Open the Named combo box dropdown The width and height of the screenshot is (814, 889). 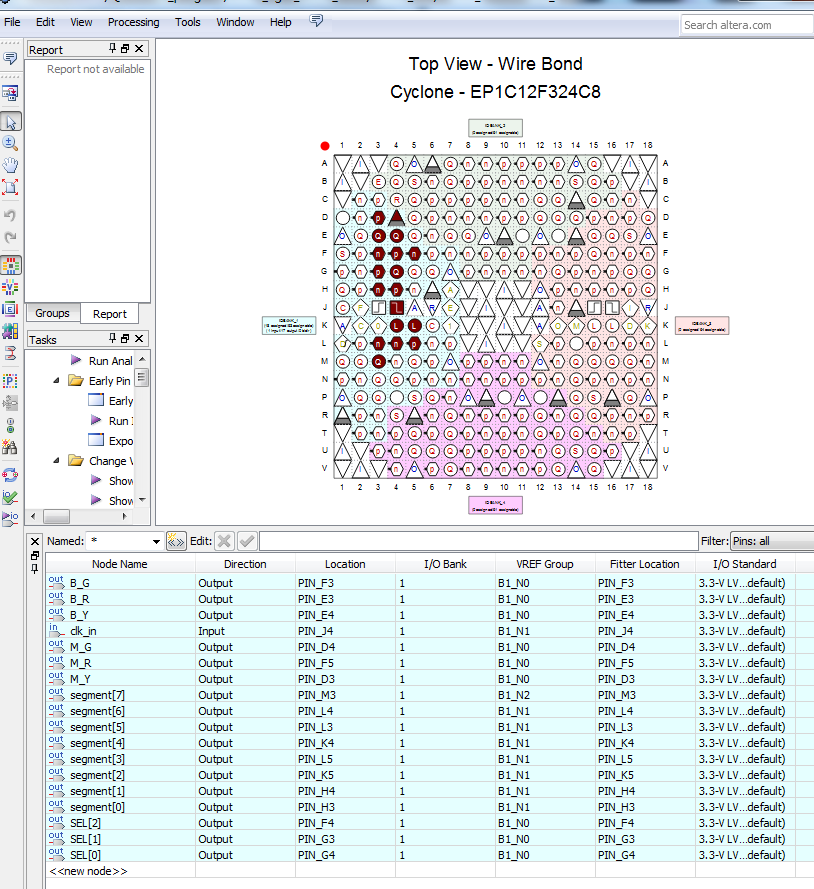click(x=156, y=541)
